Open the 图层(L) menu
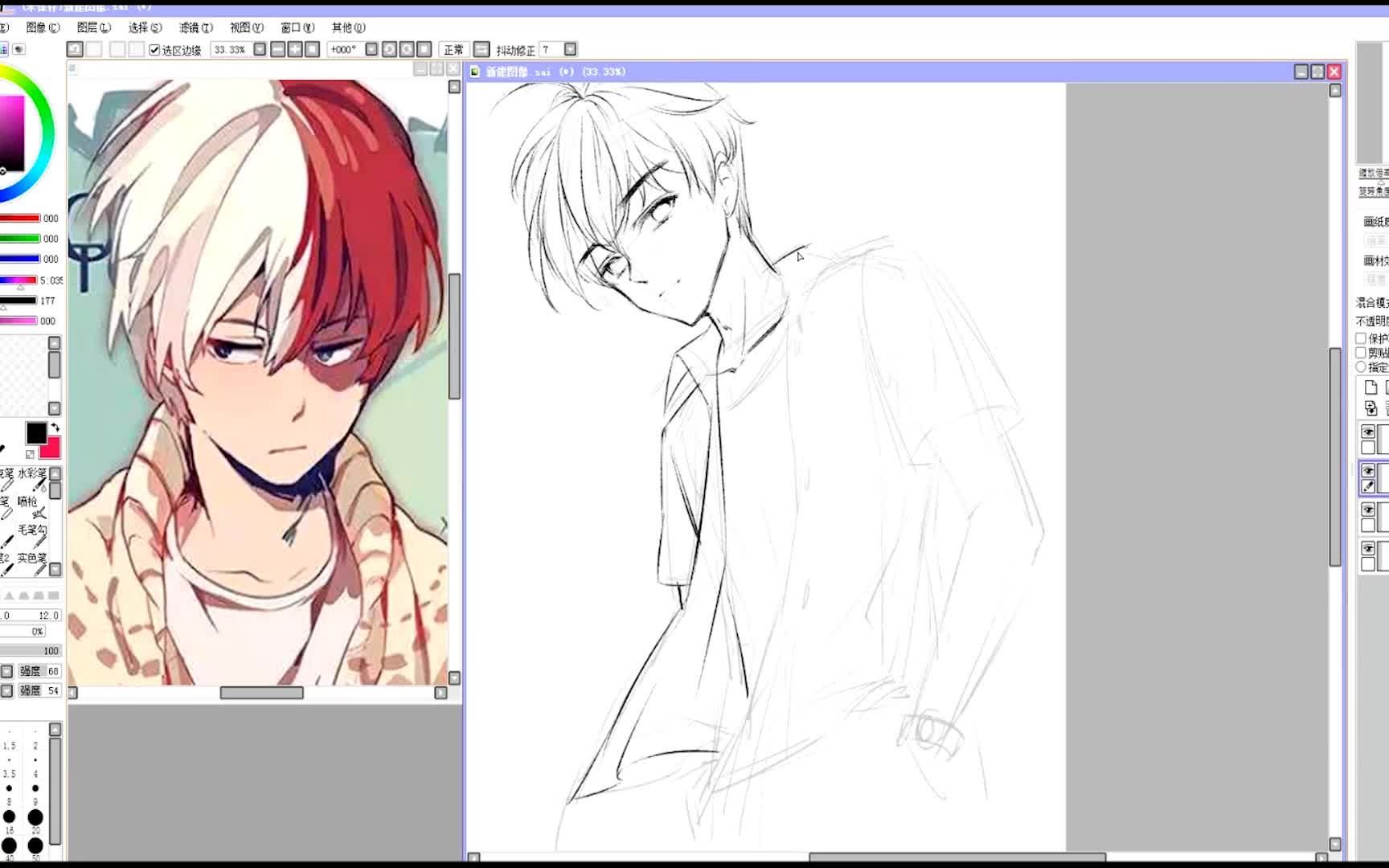 [x=94, y=27]
